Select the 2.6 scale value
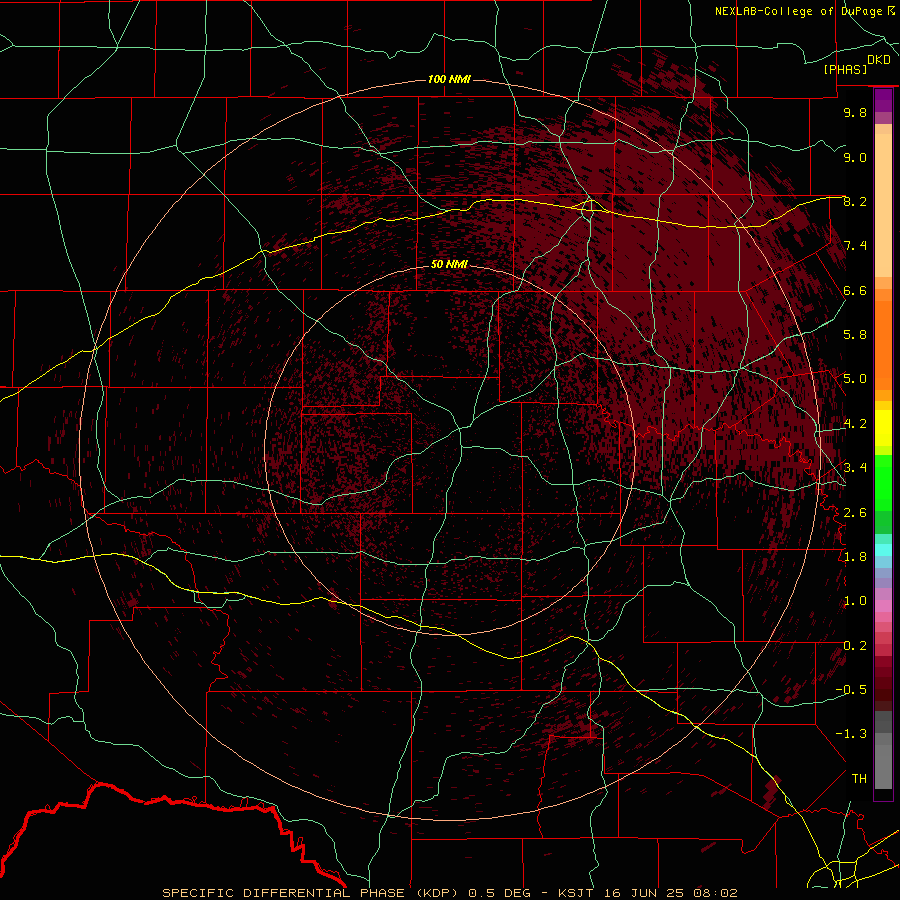 [x=855, y=513]
